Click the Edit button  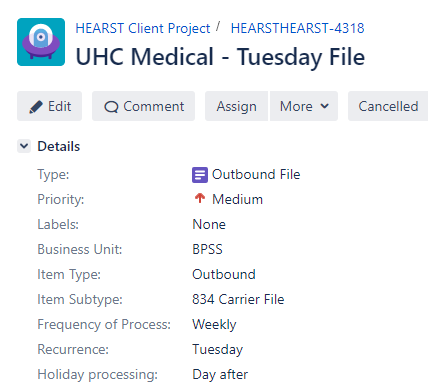[x=49, y=106]
